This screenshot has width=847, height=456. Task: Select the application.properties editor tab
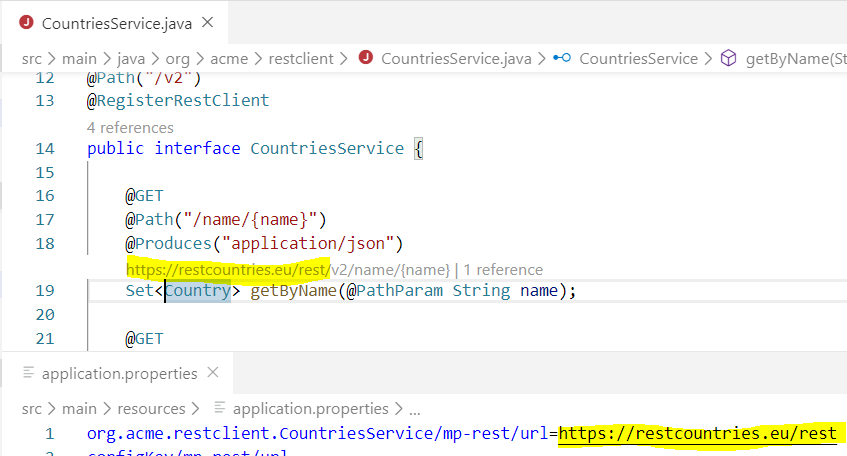(119, 373)
